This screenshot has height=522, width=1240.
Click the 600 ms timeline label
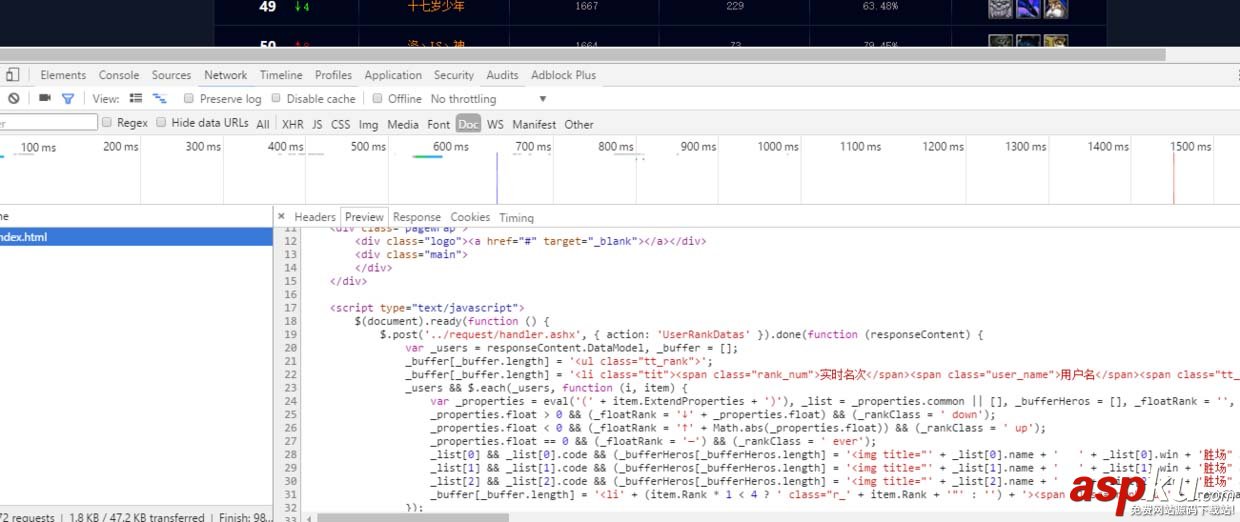pos(451,147)
